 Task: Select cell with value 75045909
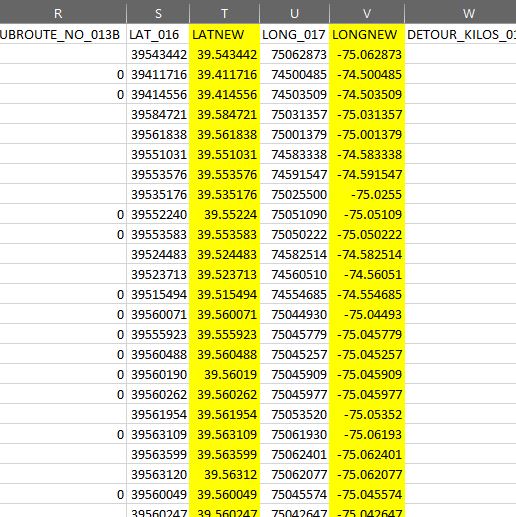point(294,374)
